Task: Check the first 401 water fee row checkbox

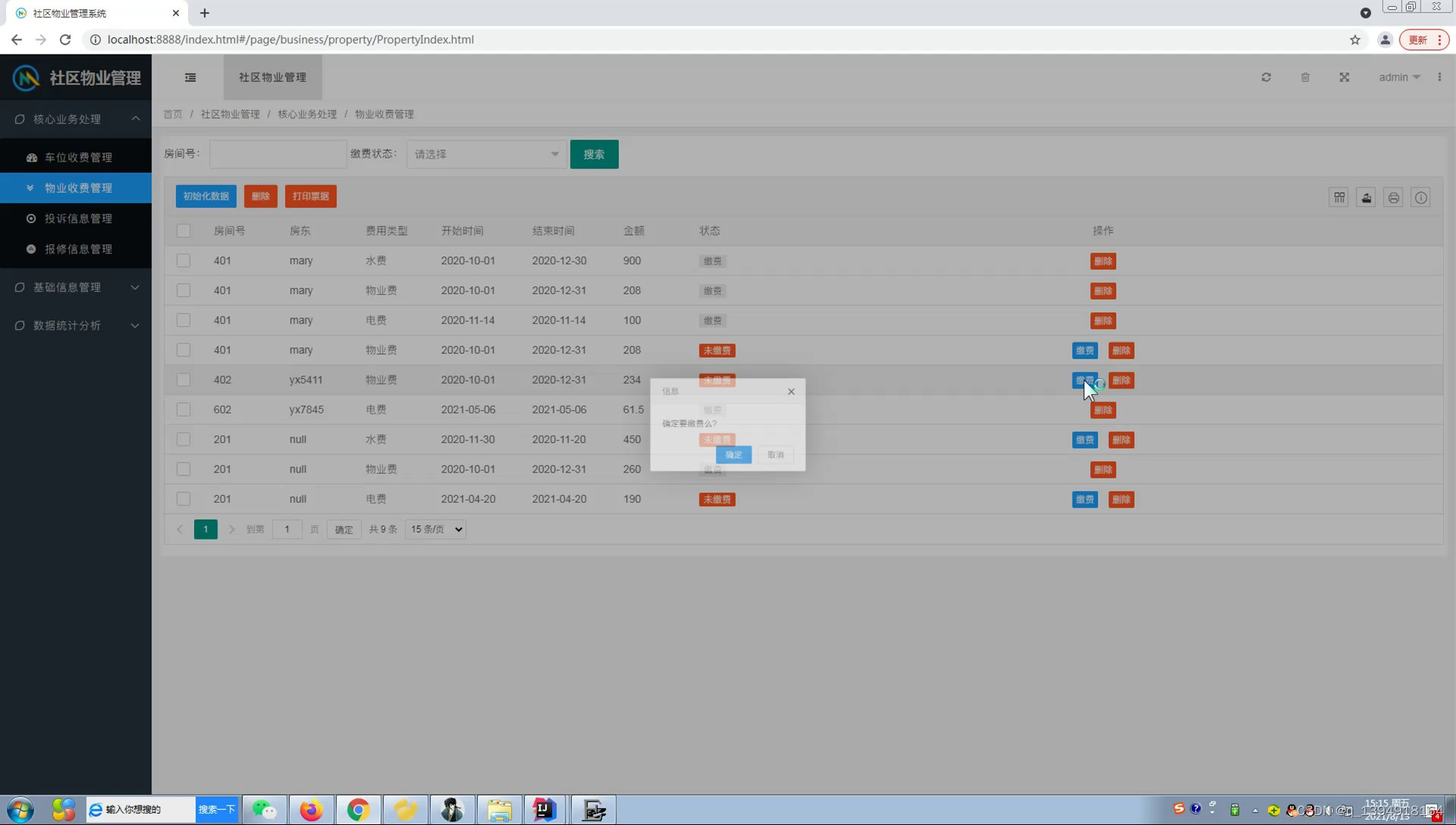Action: [x=184, y=260]
